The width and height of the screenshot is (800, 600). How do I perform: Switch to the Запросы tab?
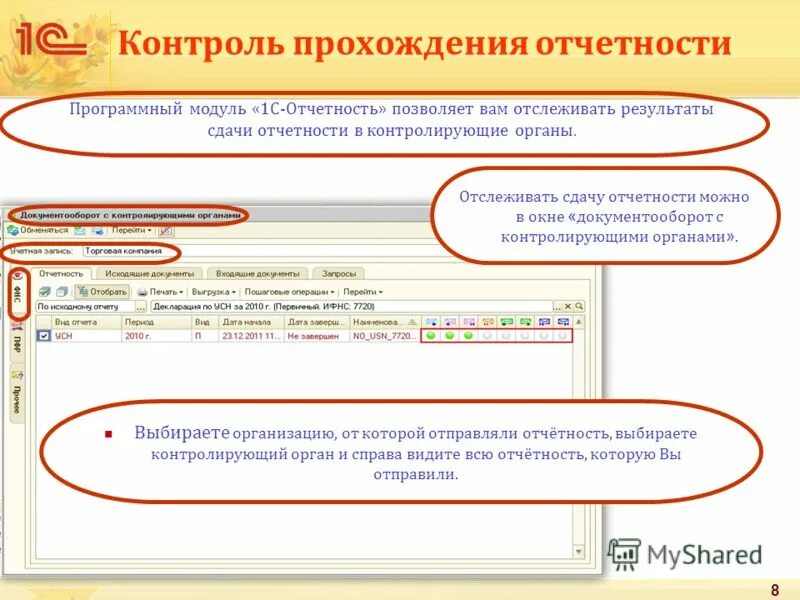click(x=338, y=274)
